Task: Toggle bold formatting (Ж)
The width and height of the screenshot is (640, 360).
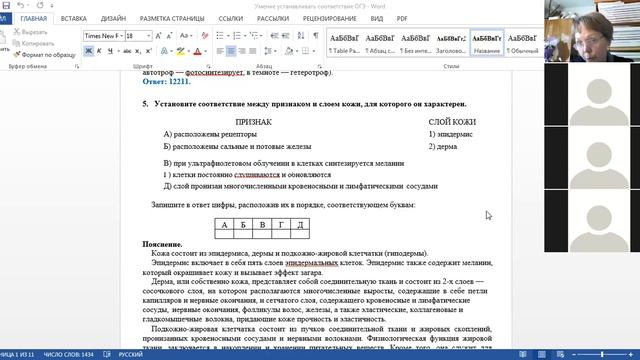Action: [89, 51]
